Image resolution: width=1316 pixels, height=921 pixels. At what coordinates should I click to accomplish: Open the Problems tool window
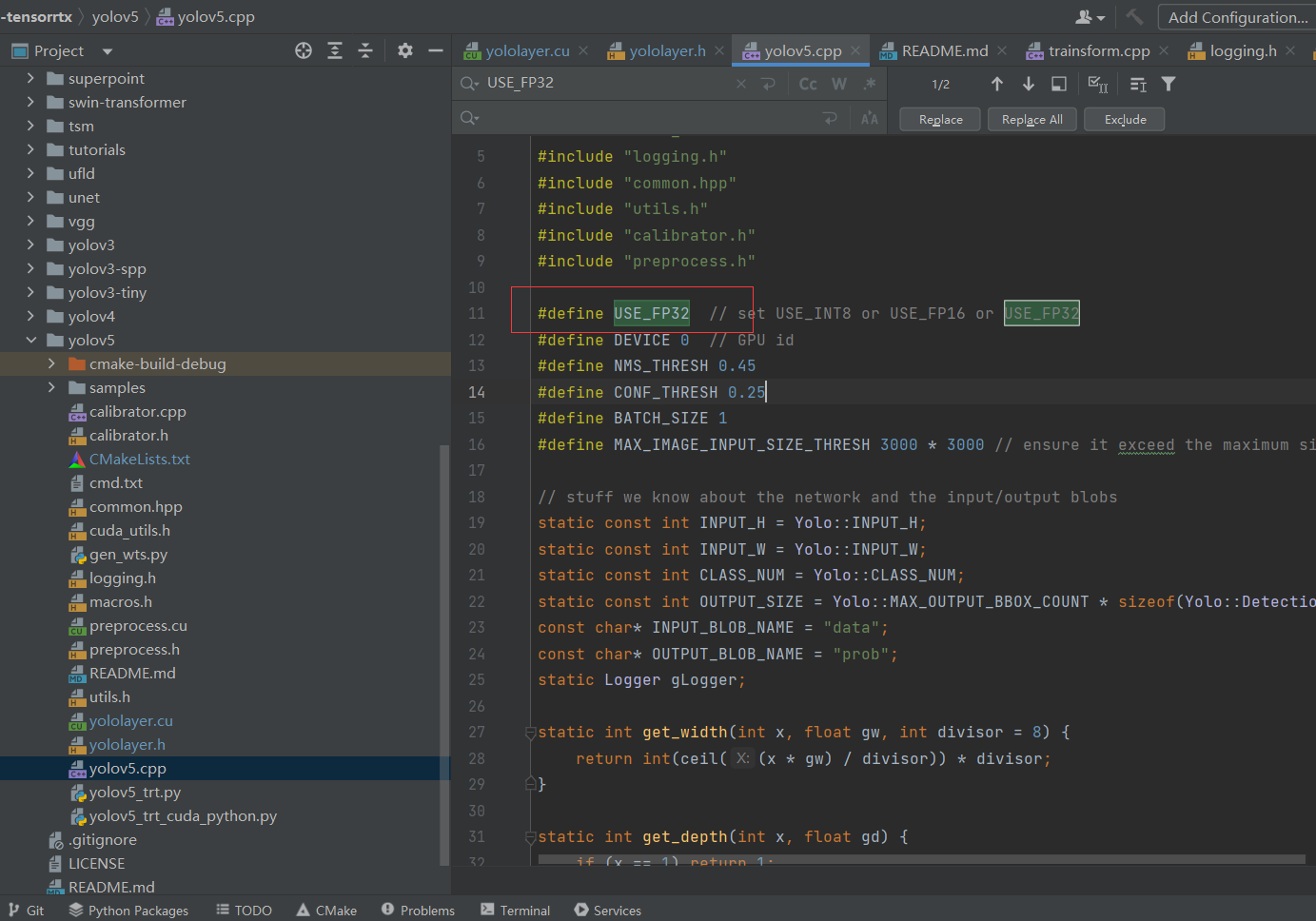tap(418, 910)
